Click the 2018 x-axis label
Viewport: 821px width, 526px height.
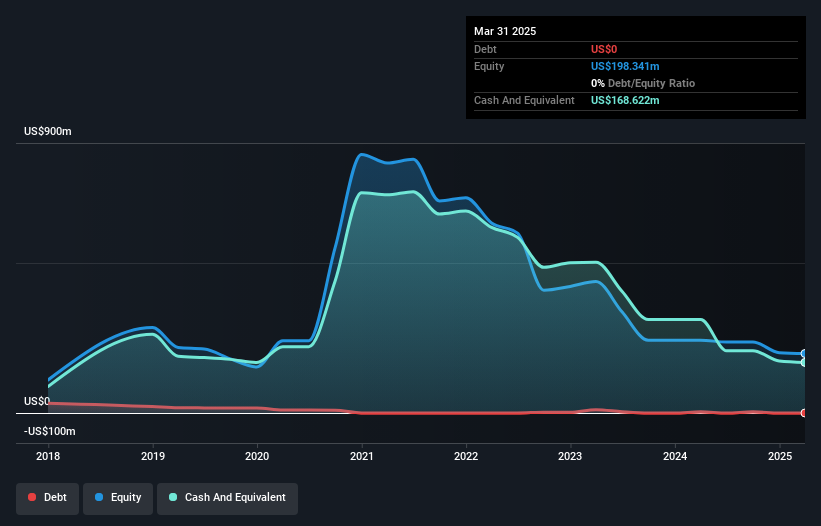48,456
